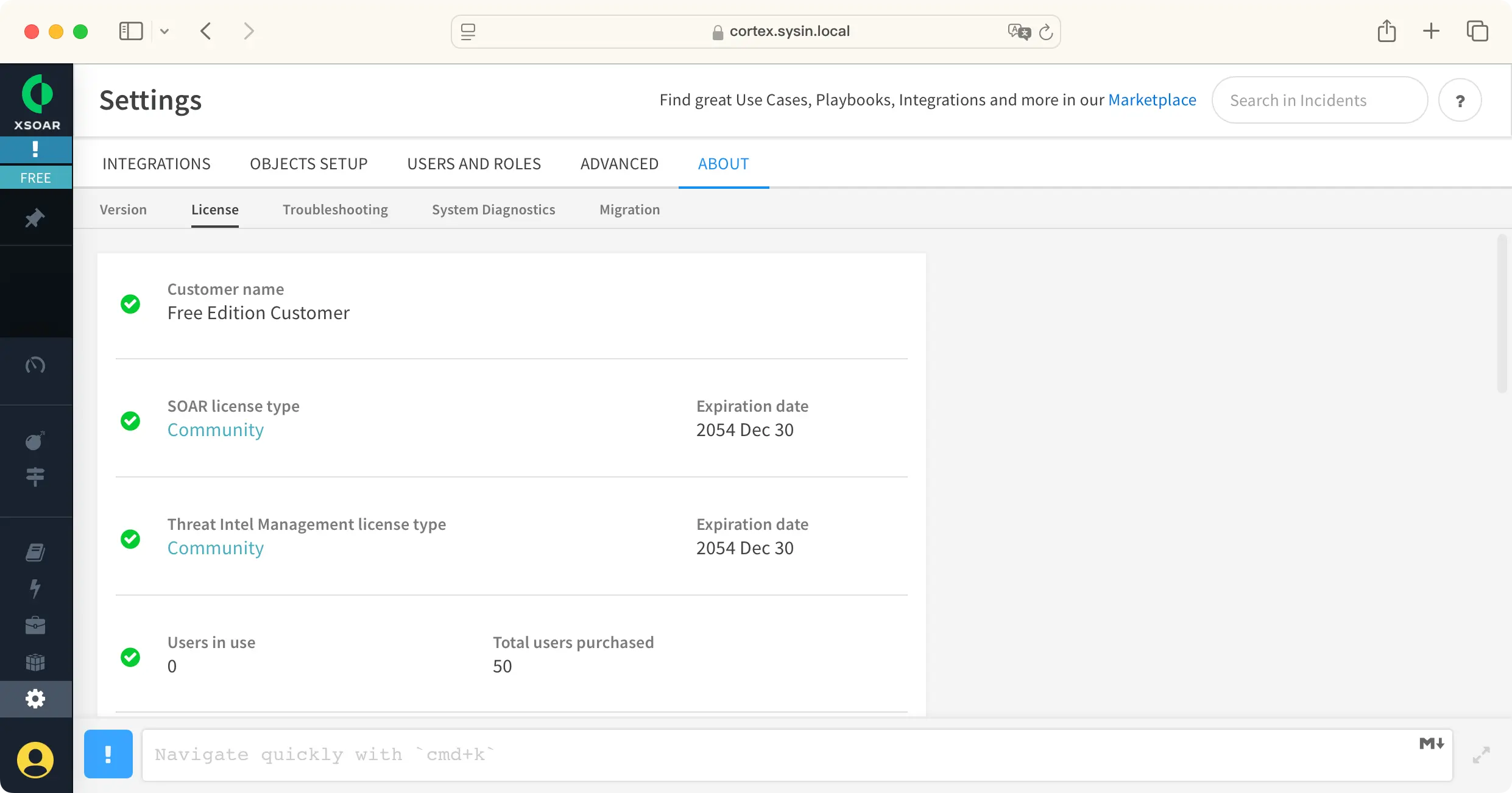Switch to the OBJECTS SETUP tab
Viewport: 1512px width, 793px height.
click(309, 164)
